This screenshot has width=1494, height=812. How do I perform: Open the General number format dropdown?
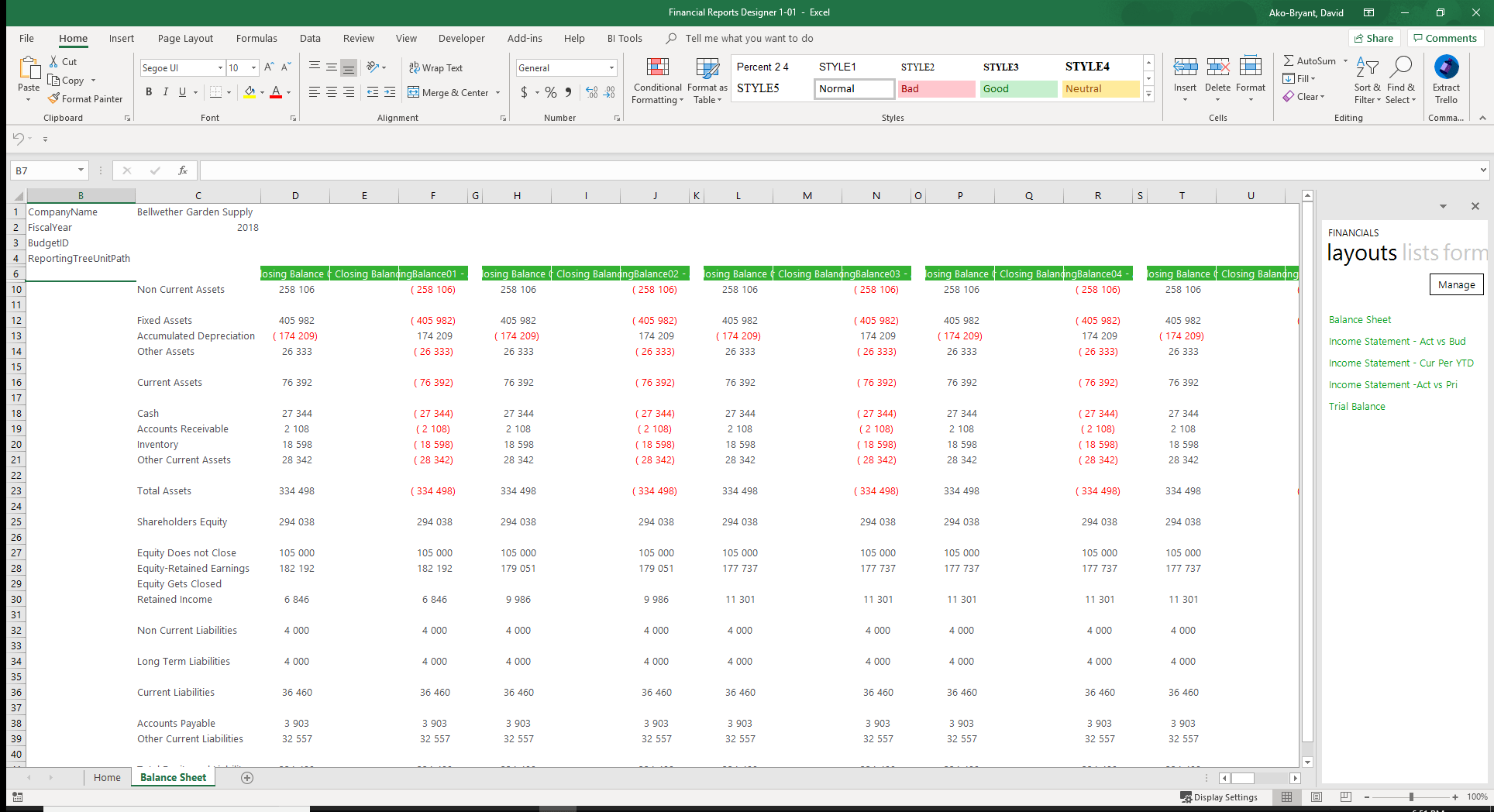[610, 67]
